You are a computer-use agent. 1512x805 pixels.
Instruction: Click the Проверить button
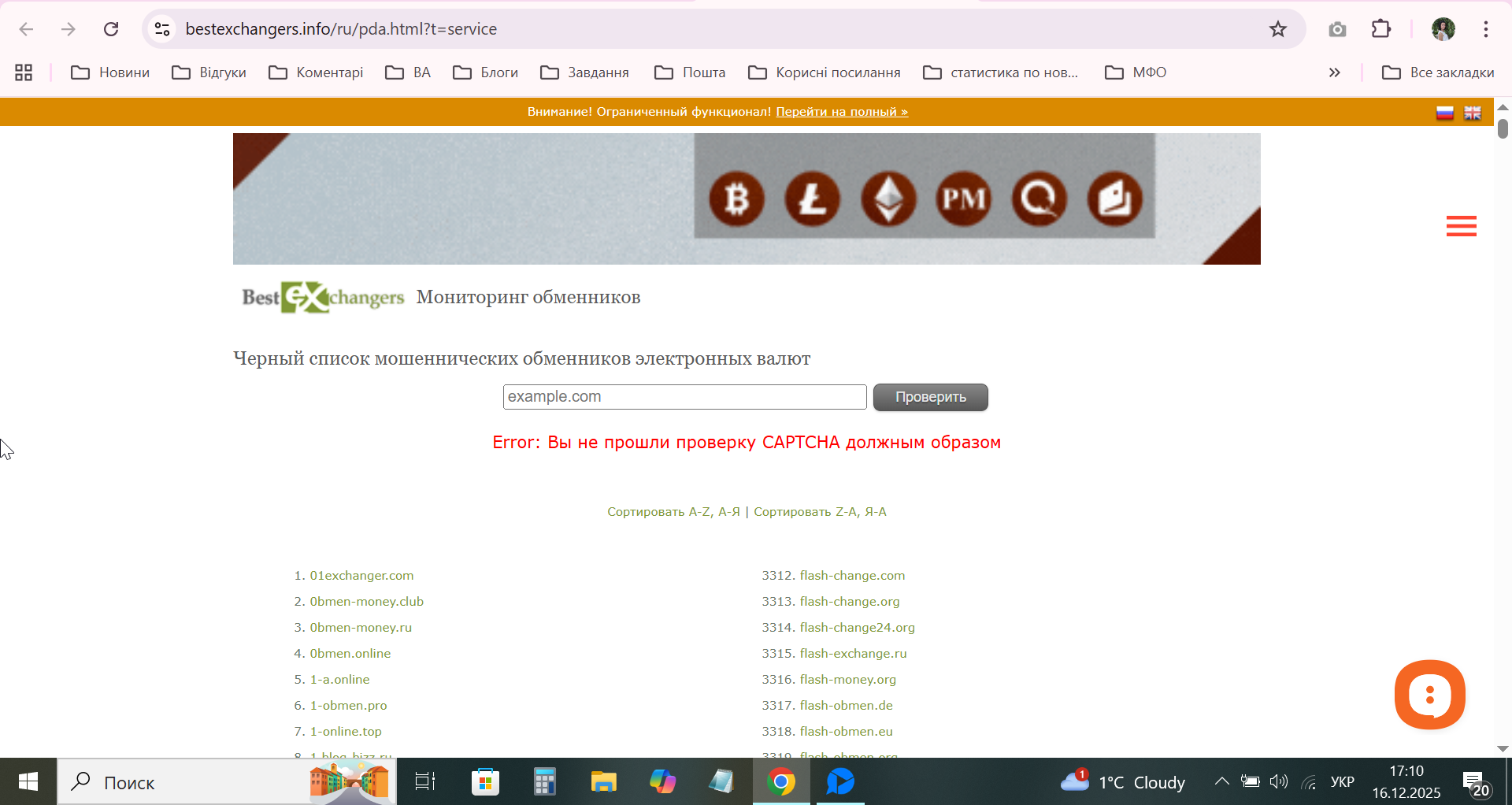click(931, 397)
